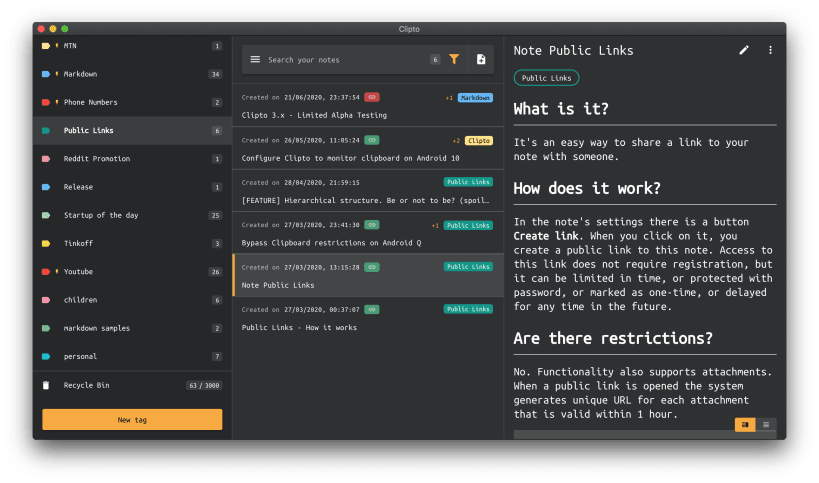Click the Are there restrictions? heading

point(613,338)
